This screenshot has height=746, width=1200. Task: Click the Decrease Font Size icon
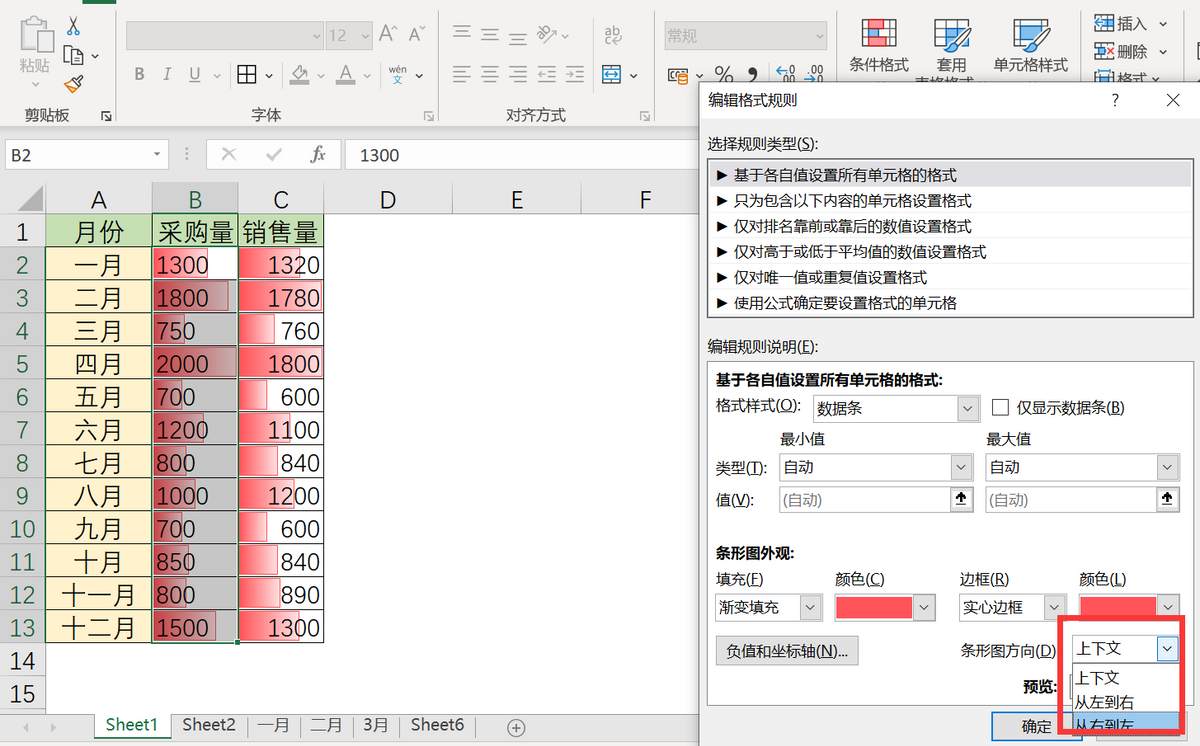click(x=417, y=35)
